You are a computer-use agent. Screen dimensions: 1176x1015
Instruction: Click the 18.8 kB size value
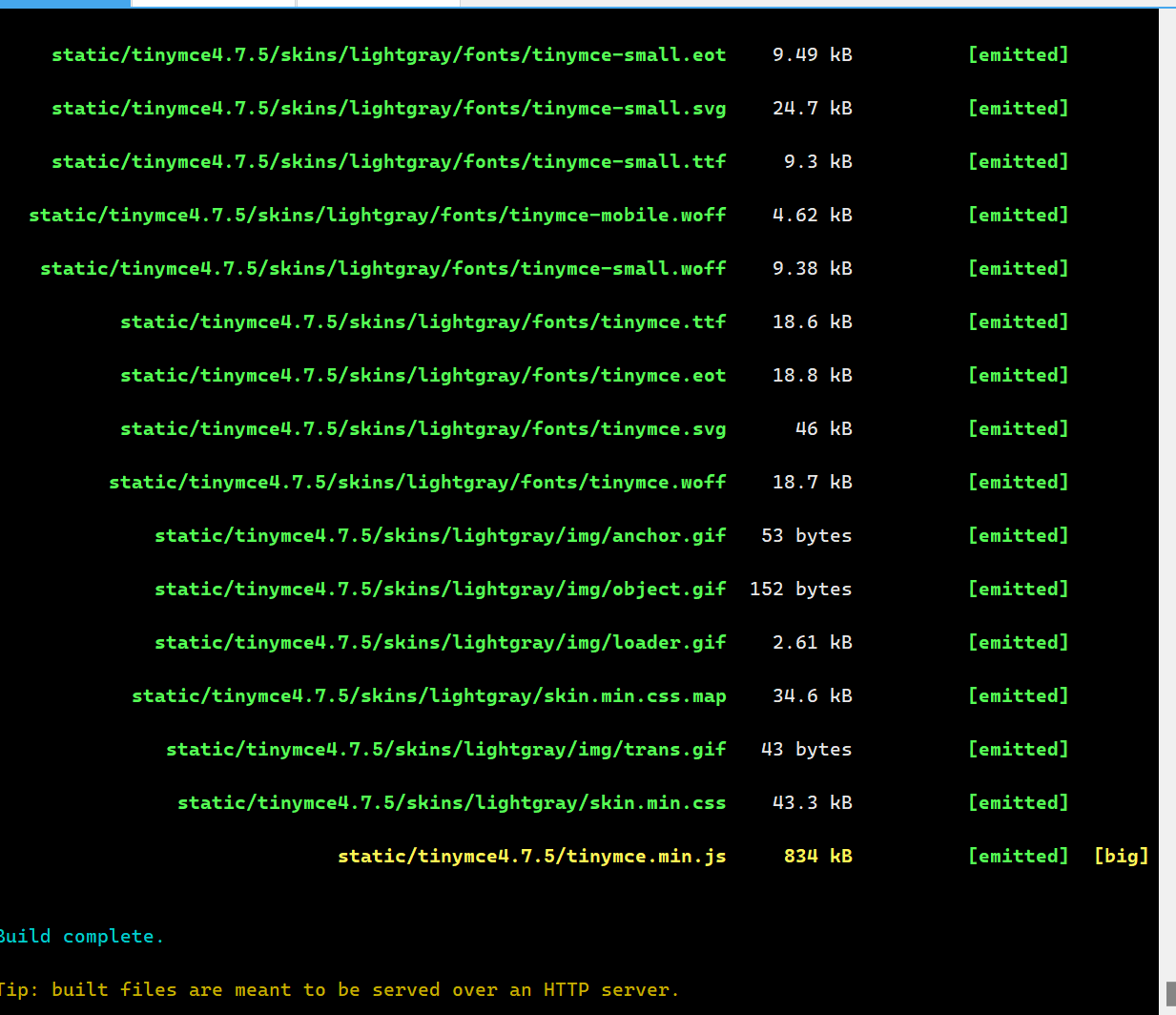coord(813,376)
